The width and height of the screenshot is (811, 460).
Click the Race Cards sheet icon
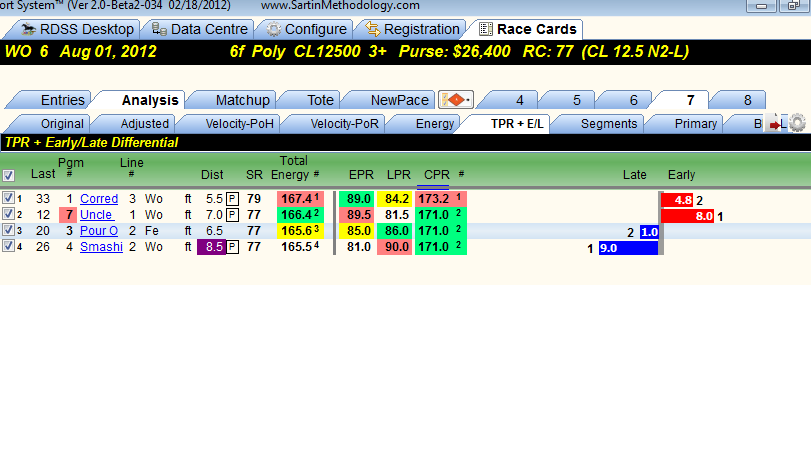pos(486,29)
